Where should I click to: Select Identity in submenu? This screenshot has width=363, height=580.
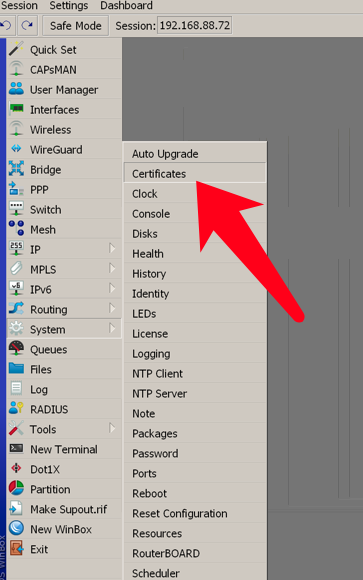coord(195,293)
